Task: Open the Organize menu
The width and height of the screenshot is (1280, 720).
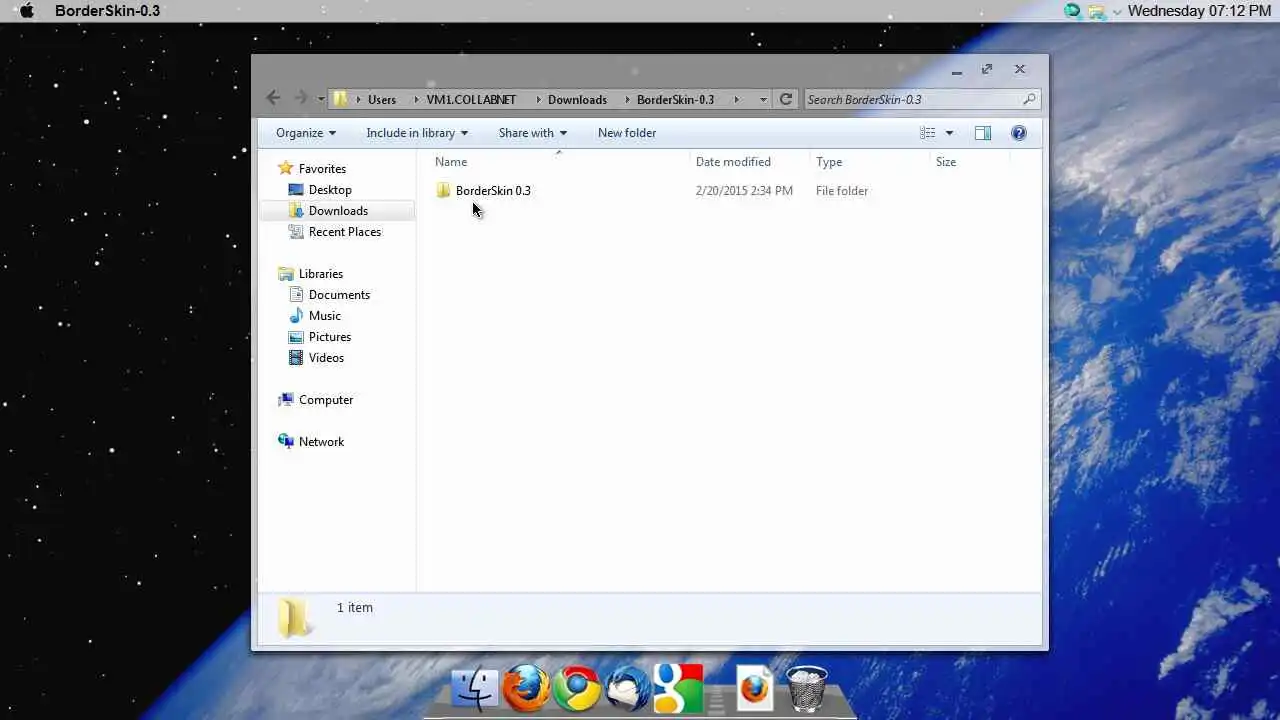Action: (x=306, y=133)
